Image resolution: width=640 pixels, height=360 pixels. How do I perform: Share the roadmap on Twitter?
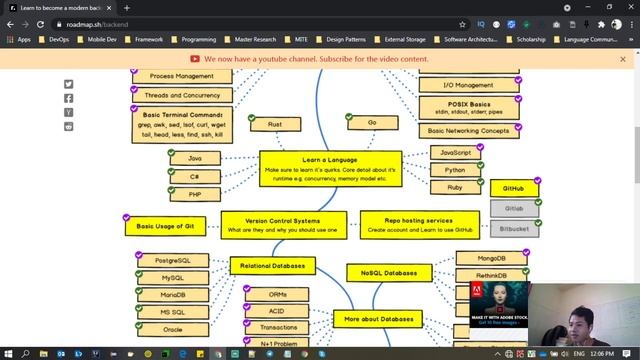tap(69, 84)
